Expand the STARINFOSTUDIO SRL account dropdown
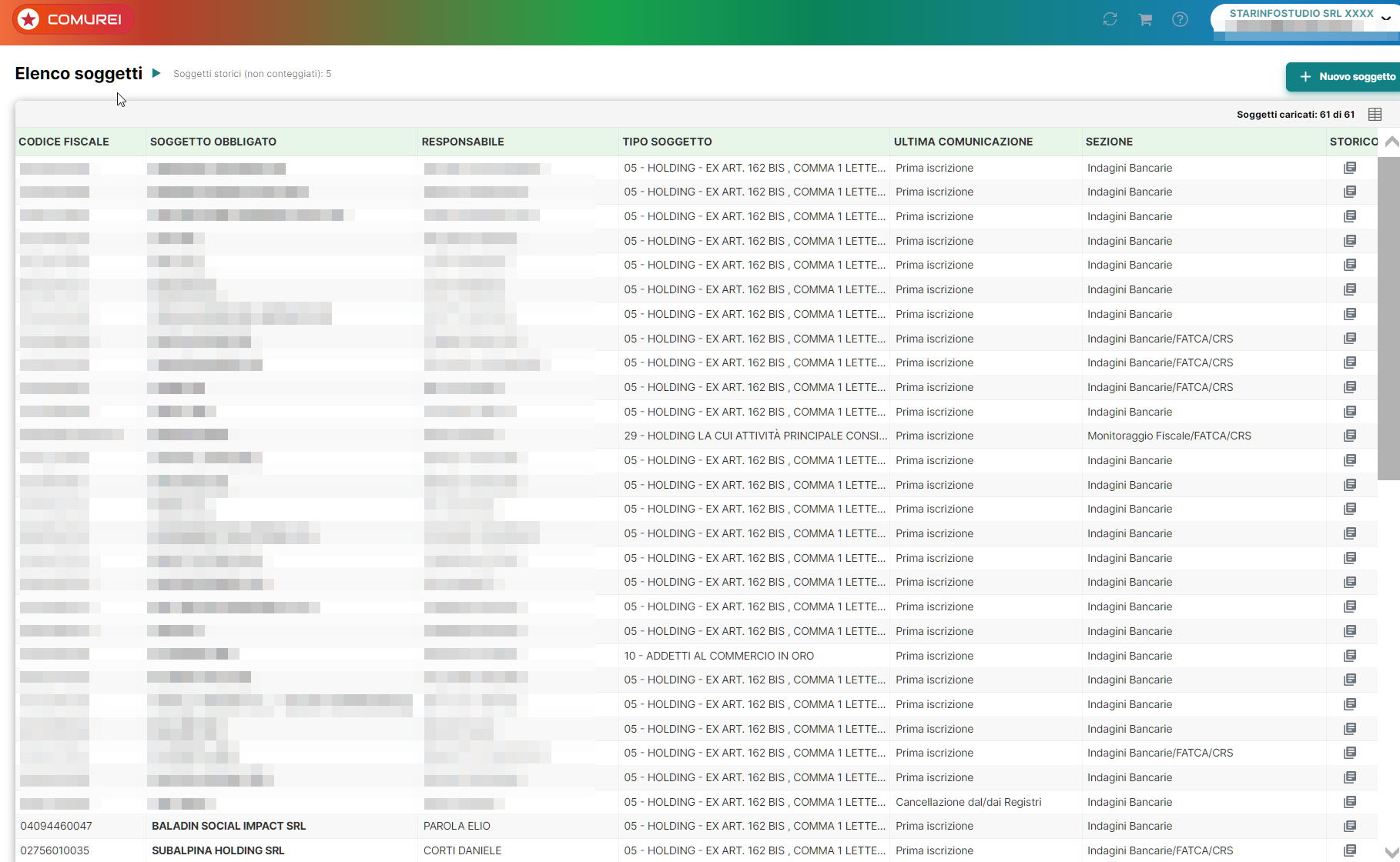The width and height of the screenshot is (1400, 862). 1386,17
